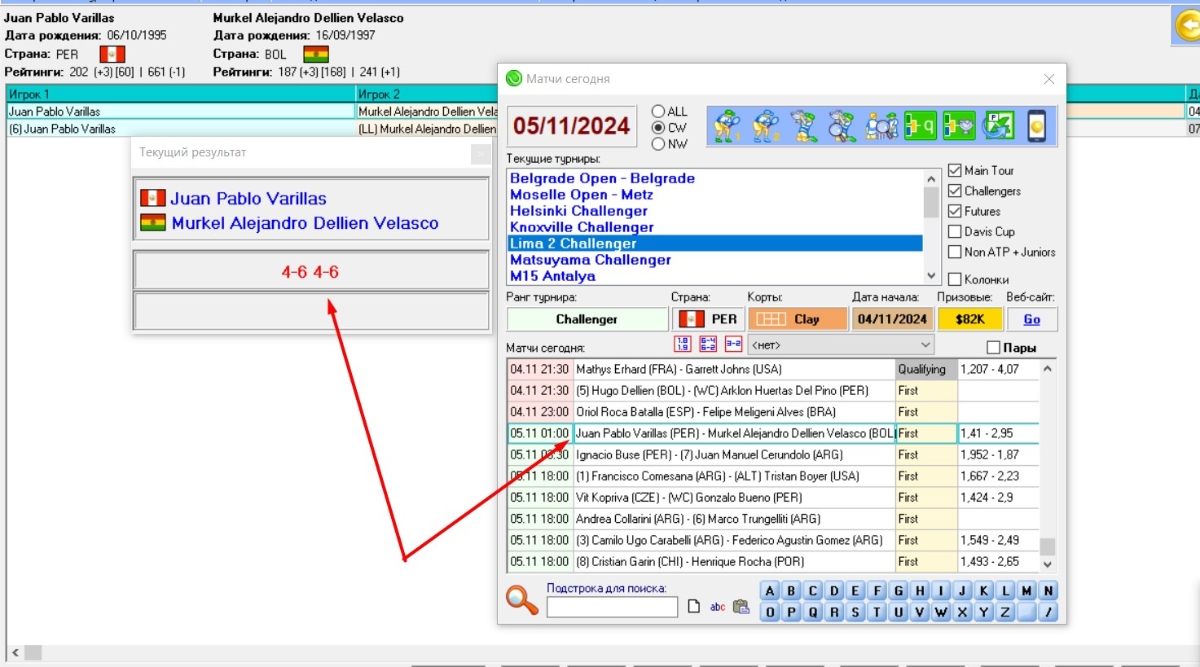The image size is (1200, 667).
Task: Select the ALL radio button
Action: coord(658,111)
